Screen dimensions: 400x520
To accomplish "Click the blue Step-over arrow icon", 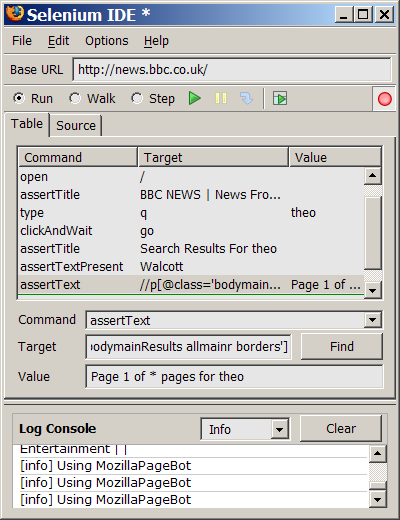I will pyautogui.click(x=246, y=98).
